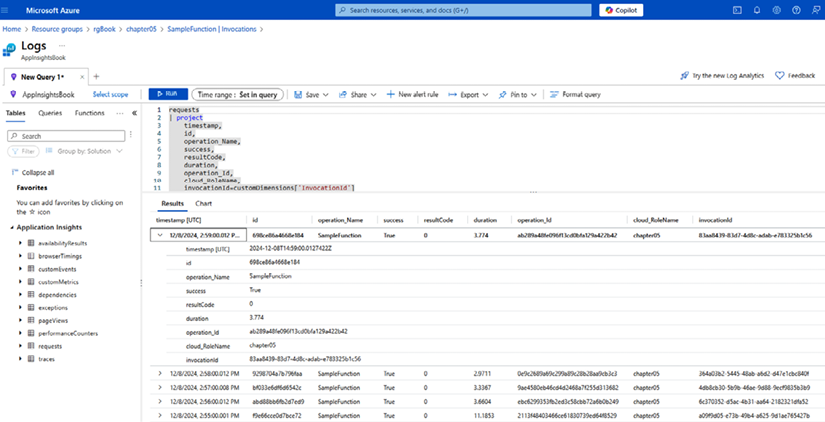Collapse the Application Insights group
Screen dimensions: 825x422
coord(12,227)
